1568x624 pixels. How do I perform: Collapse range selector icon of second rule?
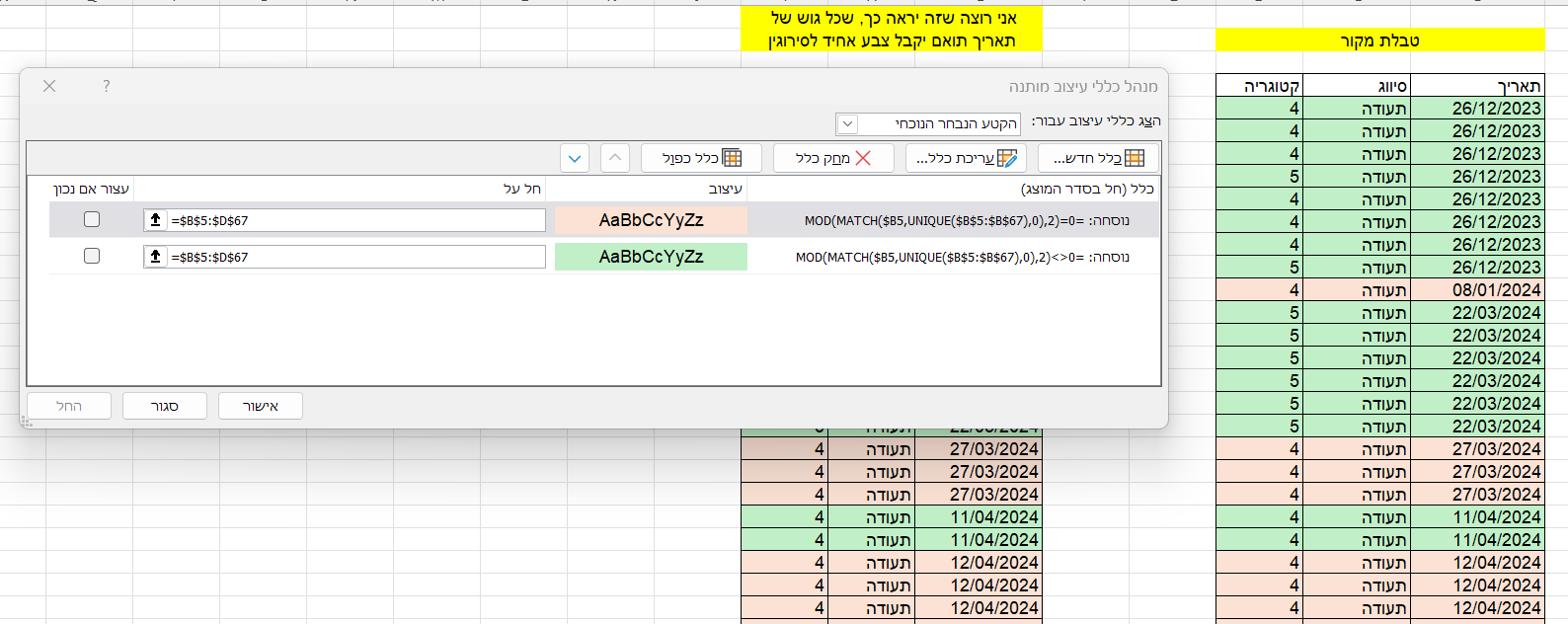155,257
